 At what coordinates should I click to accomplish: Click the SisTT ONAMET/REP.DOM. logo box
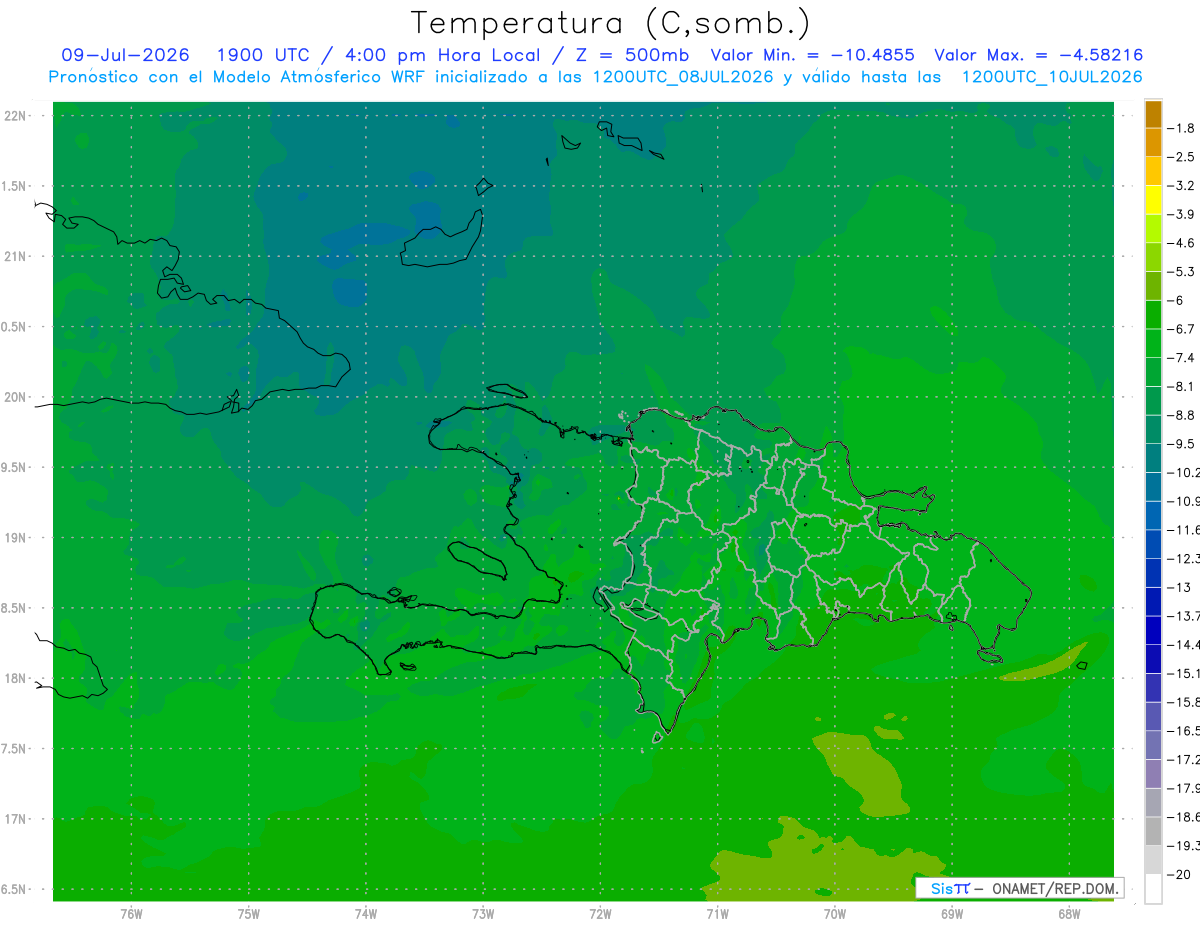tap(1020, 888)
